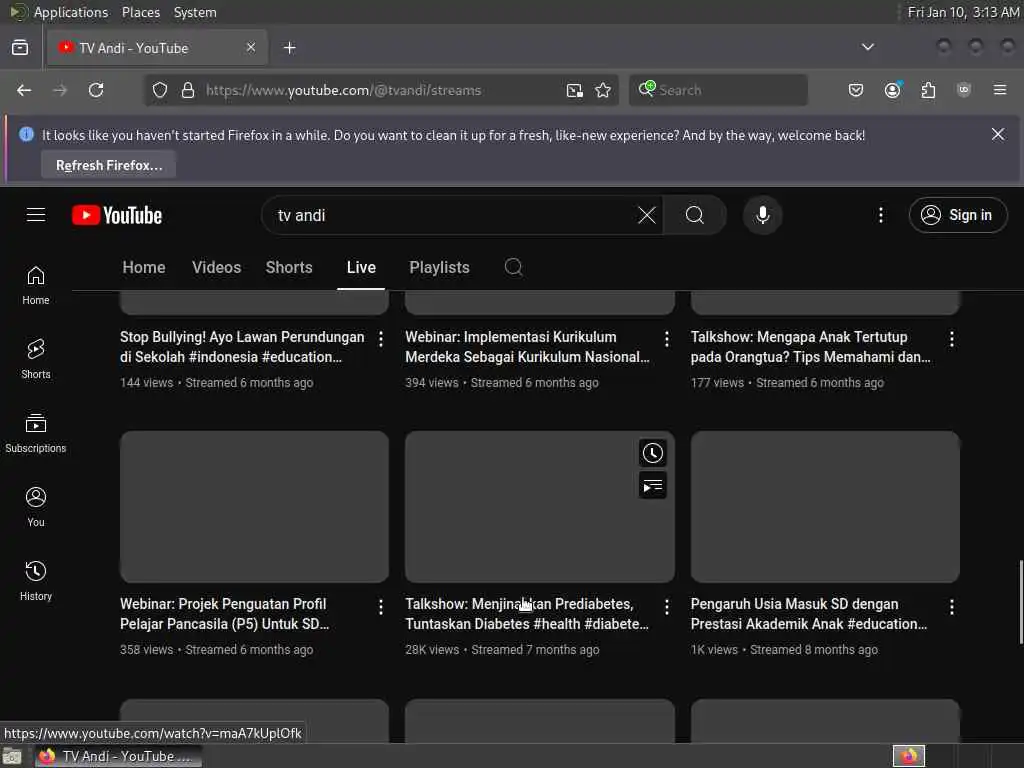The width and height of the screenshot is (1024, 768).
Task: Click the magnifier search button
Action: point(694,215)
